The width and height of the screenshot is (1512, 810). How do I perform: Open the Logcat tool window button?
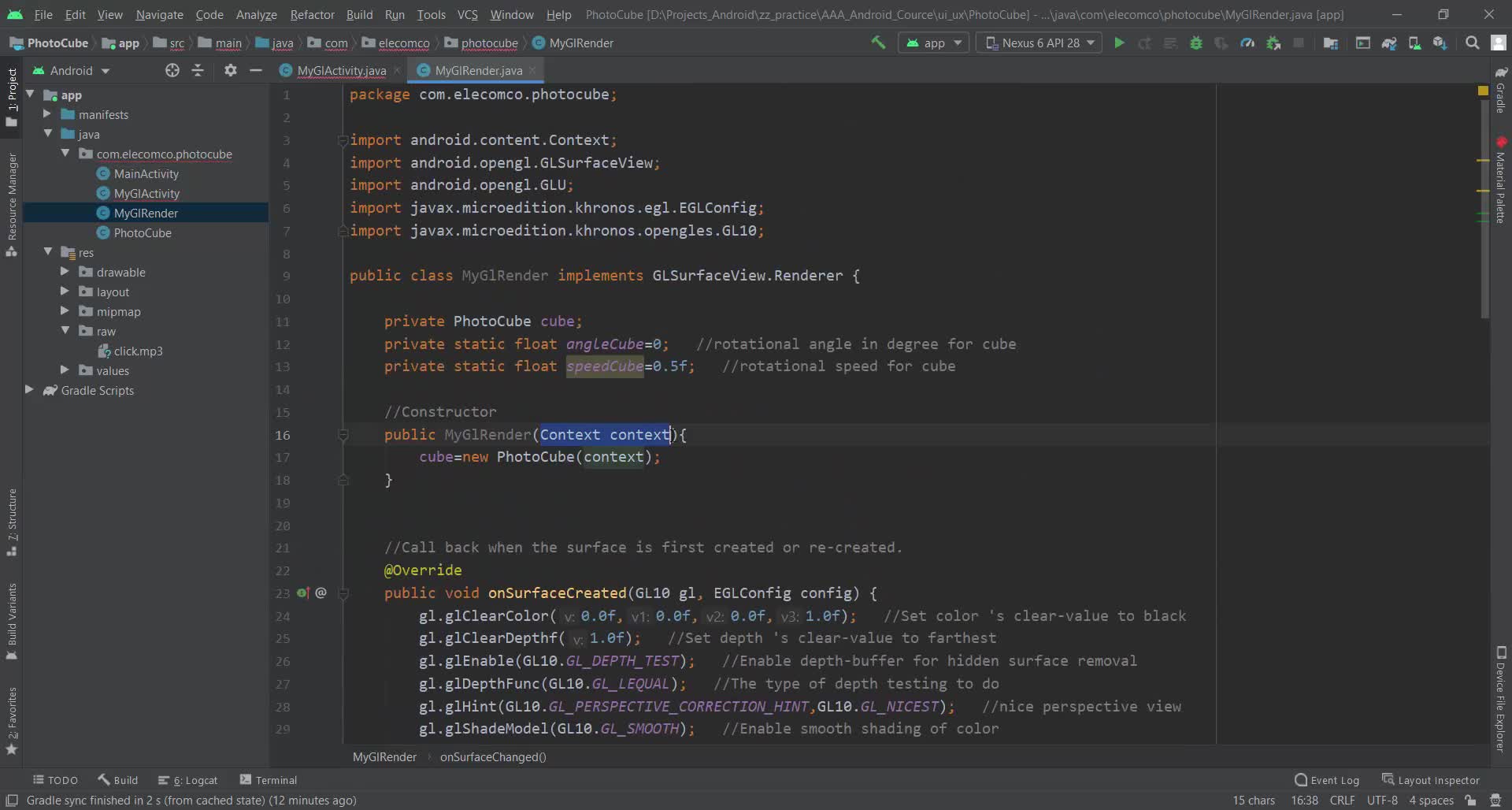188,780
